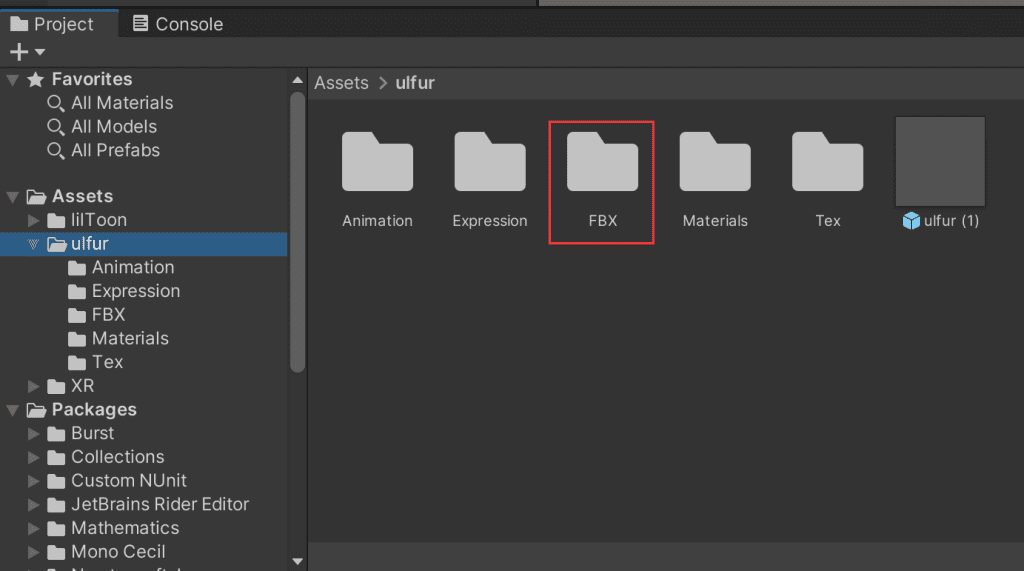Open the plus create asset dropdown
The image size is (1024, 571).
[27, 52]
